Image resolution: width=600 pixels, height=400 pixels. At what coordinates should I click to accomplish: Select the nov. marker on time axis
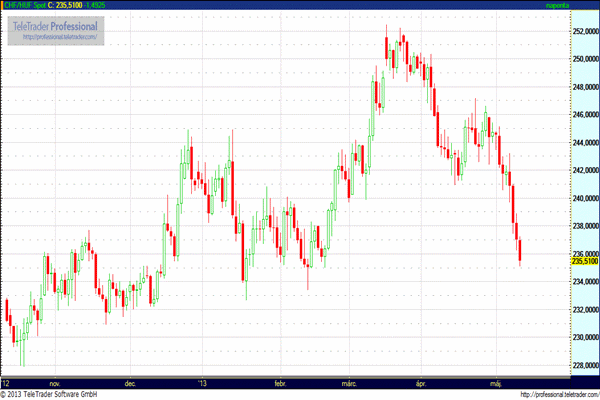[54, 382]
